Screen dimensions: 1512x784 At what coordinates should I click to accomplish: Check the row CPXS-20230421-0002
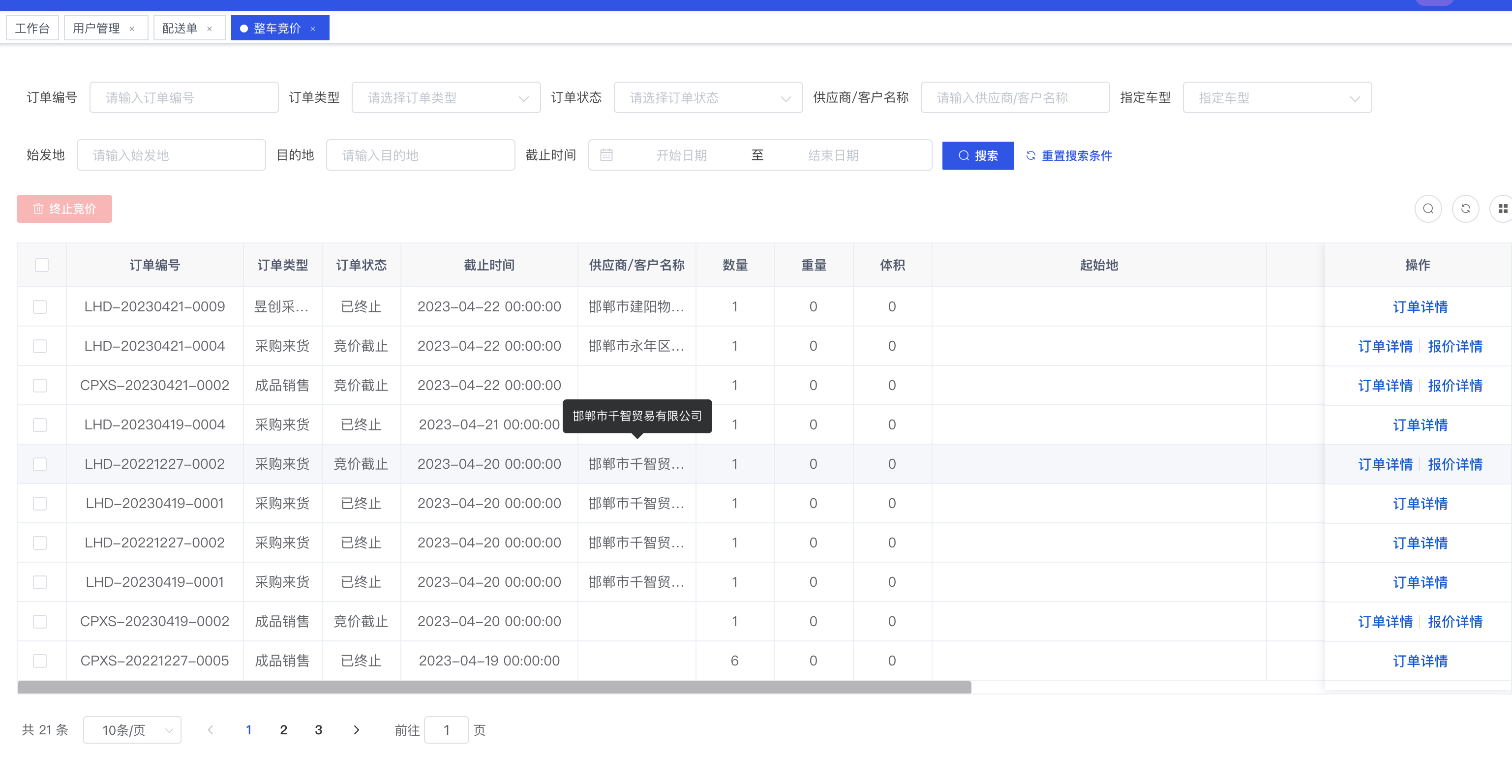(40, 386)
